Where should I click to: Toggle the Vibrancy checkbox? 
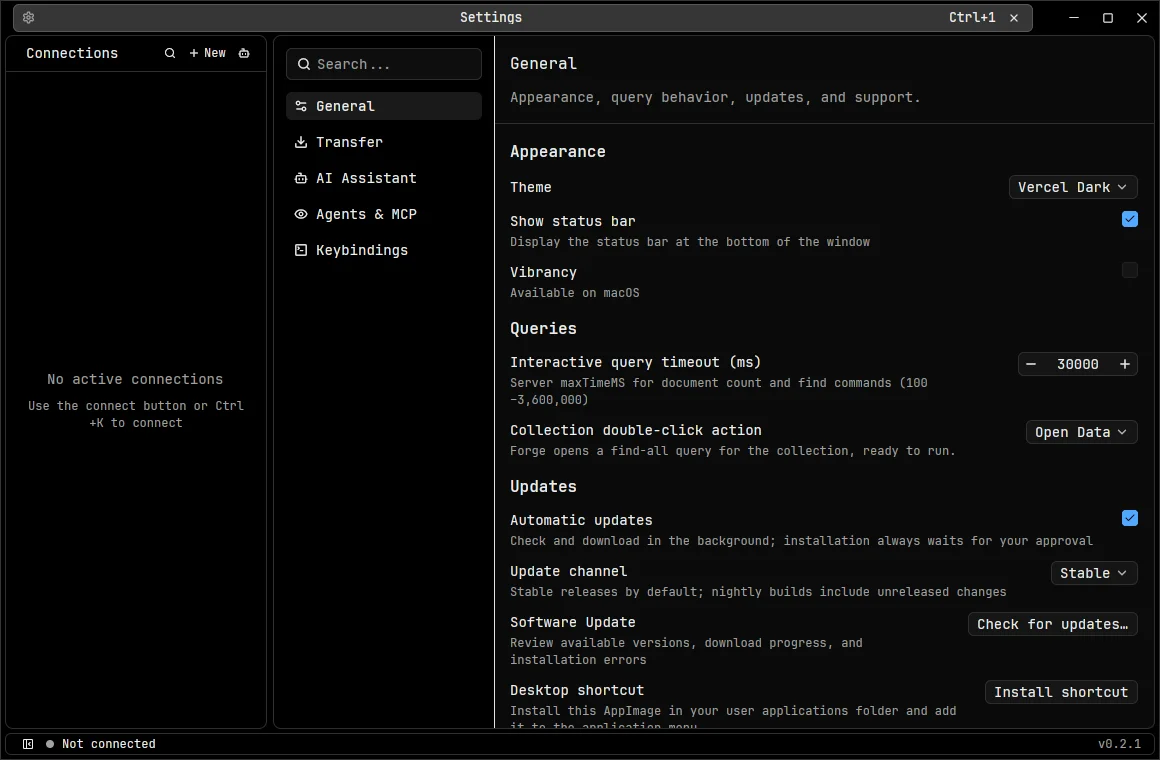click(1130, 270)
